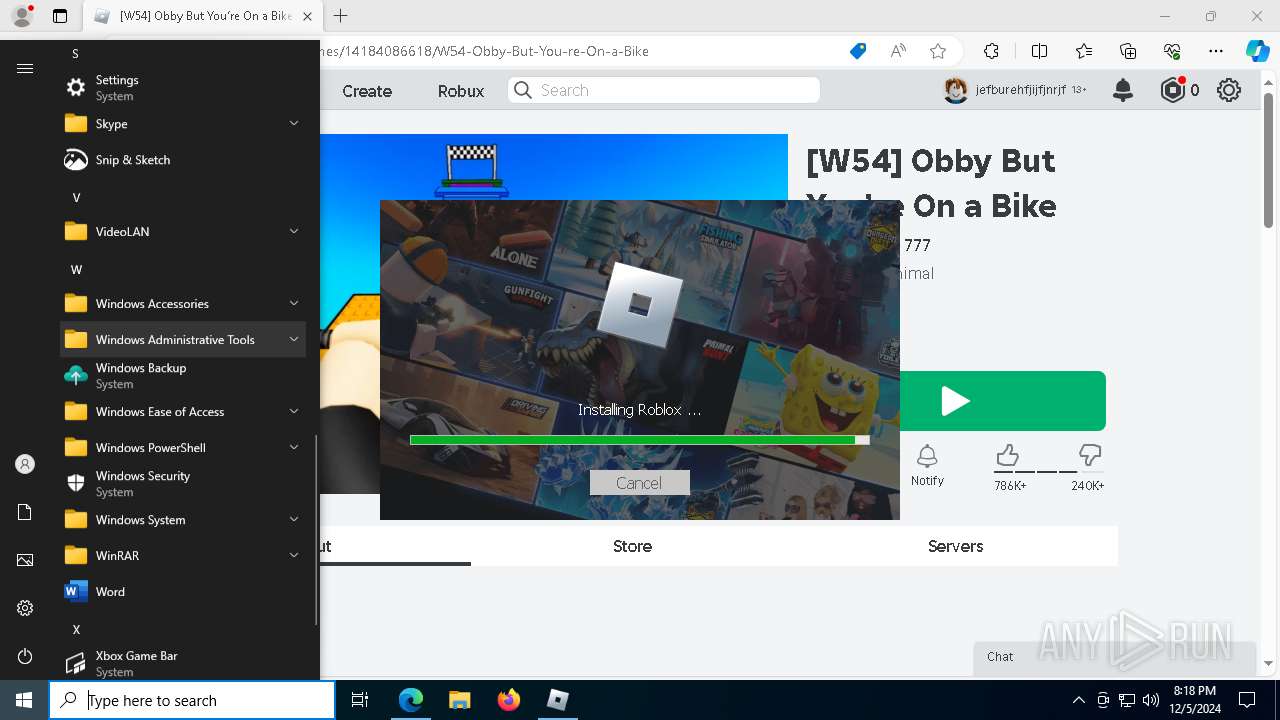Open a new Edge tab
This screenshot has height=720, width=1280.
click(x=341, y=16)
